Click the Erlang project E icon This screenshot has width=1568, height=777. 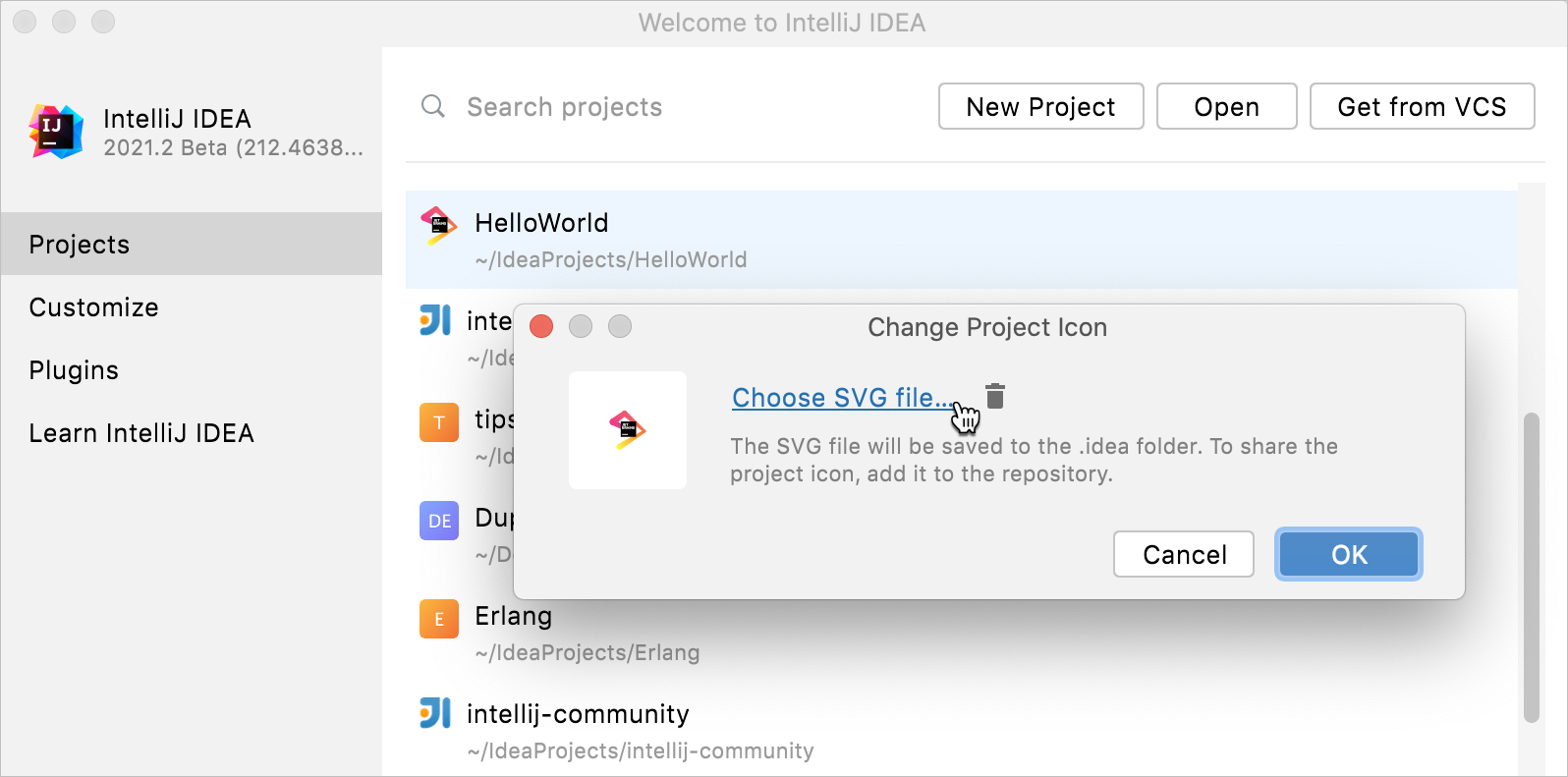pos(439,619)
